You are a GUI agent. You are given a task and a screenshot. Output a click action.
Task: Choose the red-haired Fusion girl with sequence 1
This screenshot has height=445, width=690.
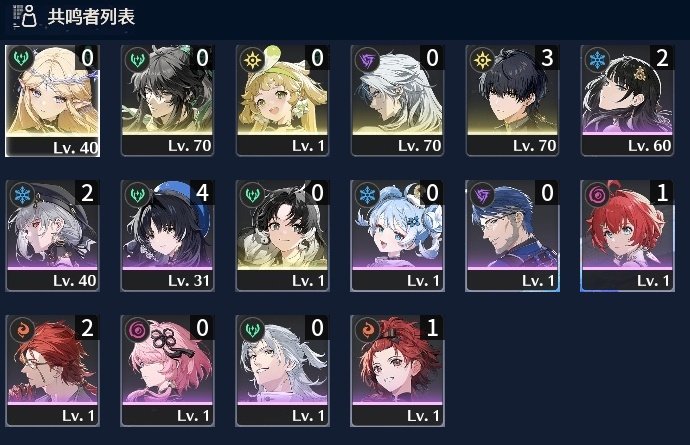397,371
